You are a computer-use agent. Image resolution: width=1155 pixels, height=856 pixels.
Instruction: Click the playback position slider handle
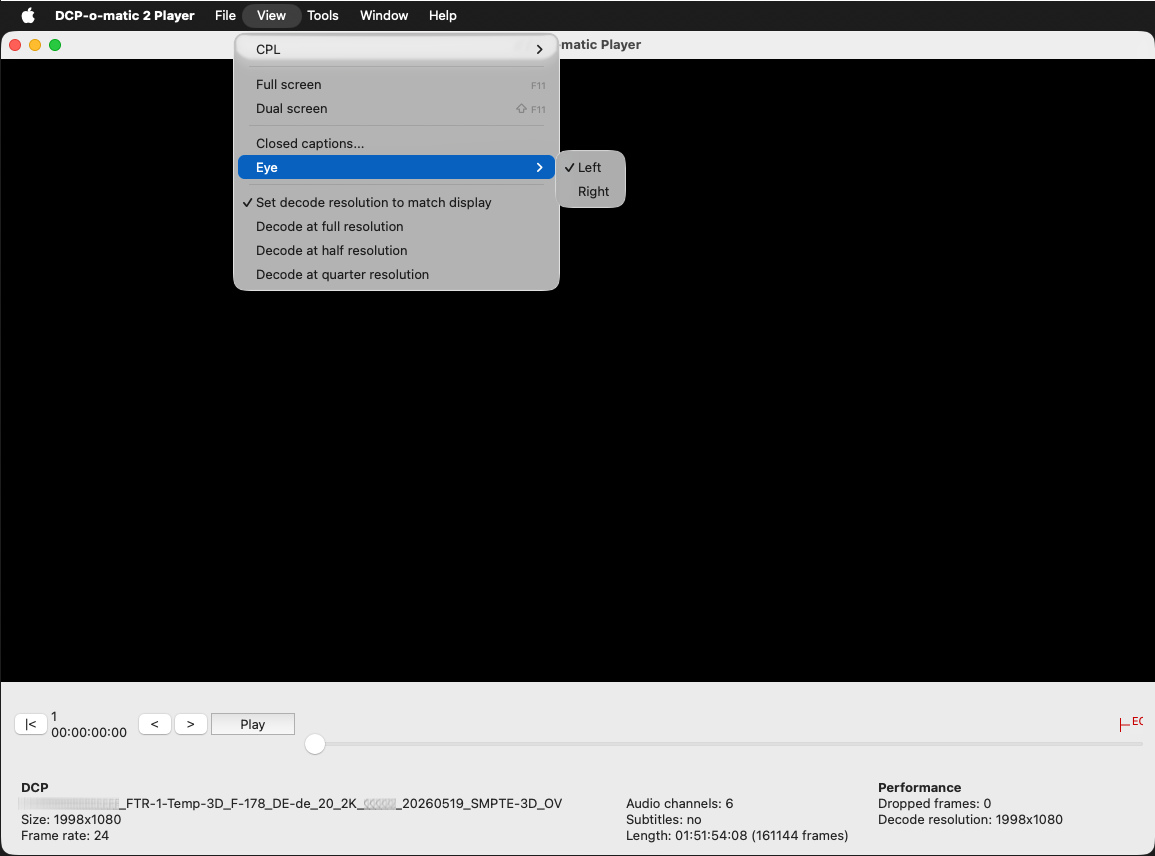coord(315,744)
